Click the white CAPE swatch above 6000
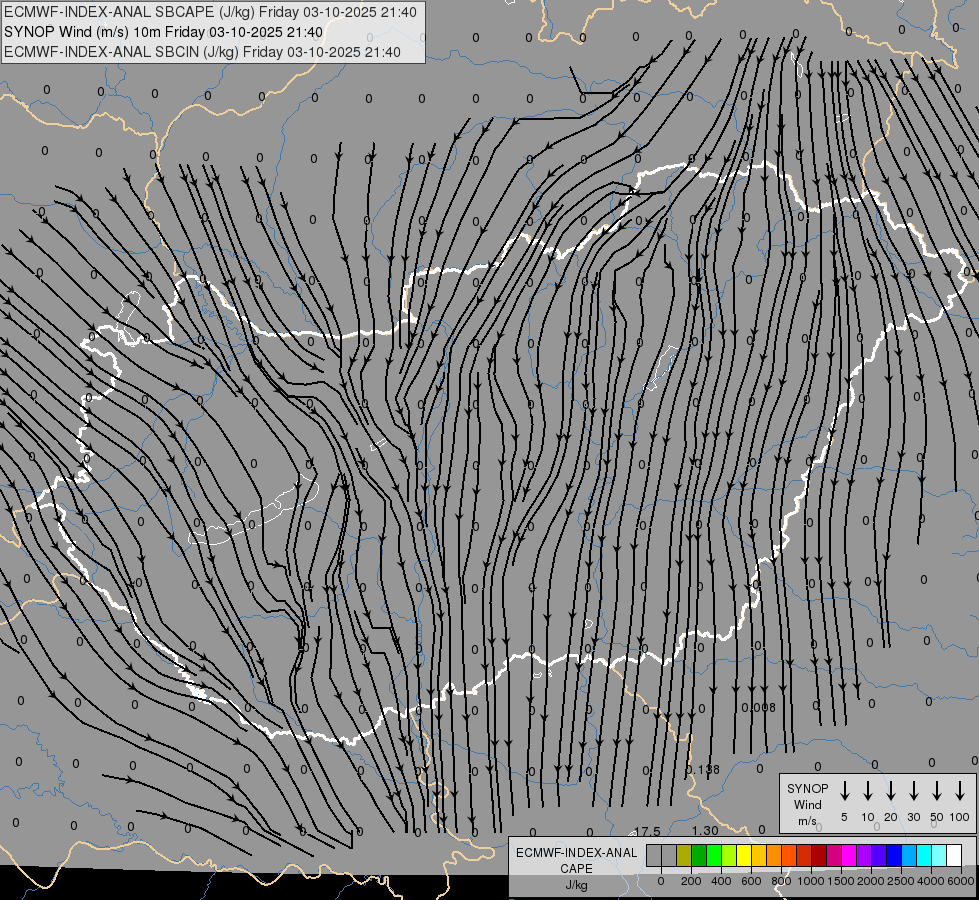Screen dimensions: 979x900 [x=954, y=855]
